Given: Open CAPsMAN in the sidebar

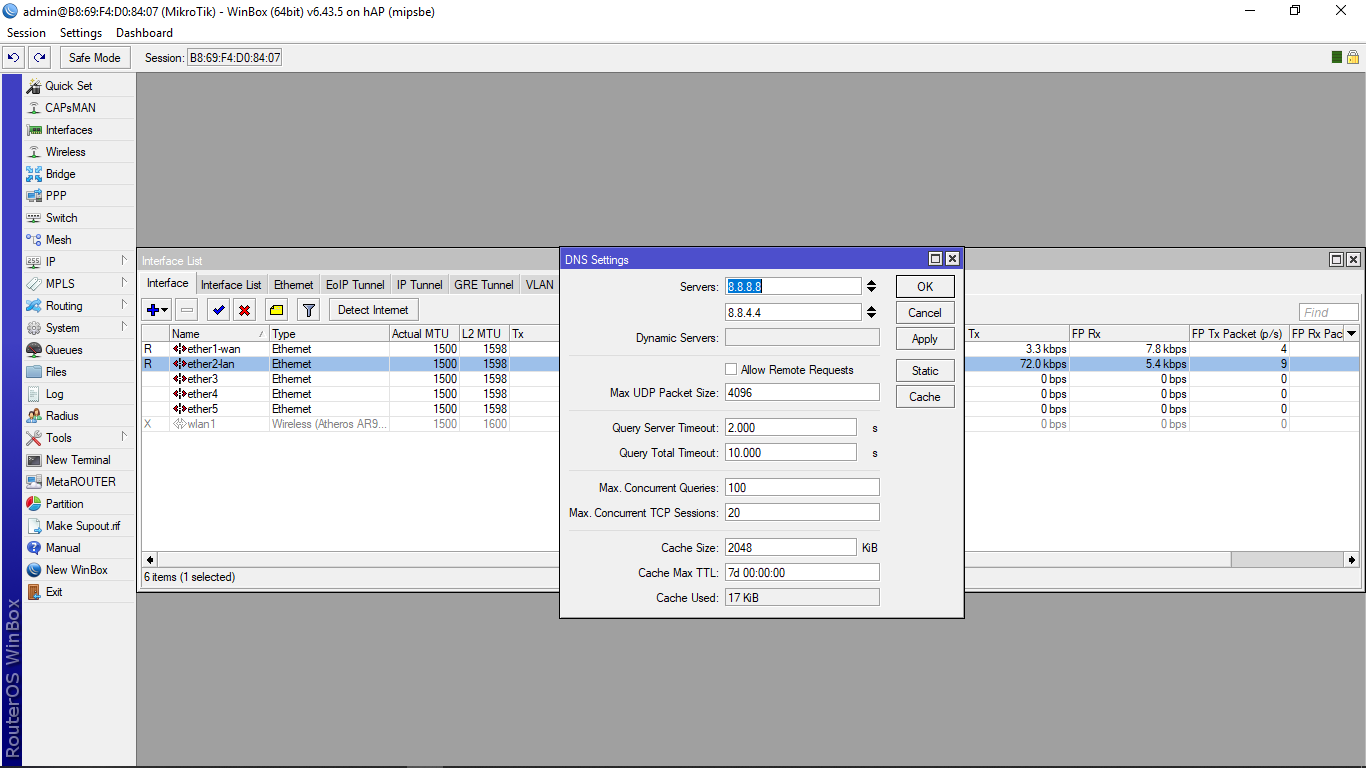Looking at the screenshot, I should coord(79,108).
